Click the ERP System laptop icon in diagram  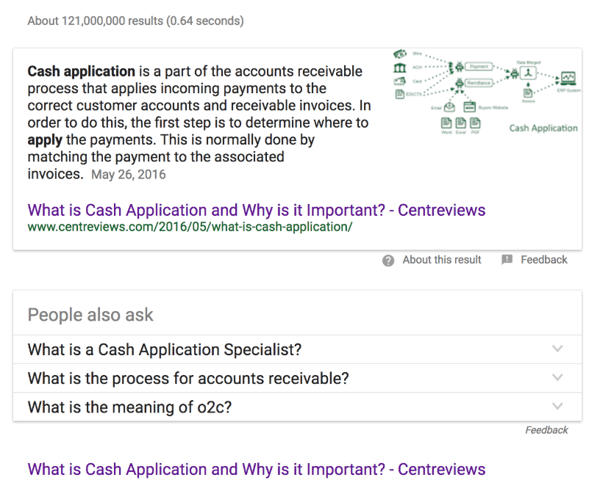(x=567, y=78)
